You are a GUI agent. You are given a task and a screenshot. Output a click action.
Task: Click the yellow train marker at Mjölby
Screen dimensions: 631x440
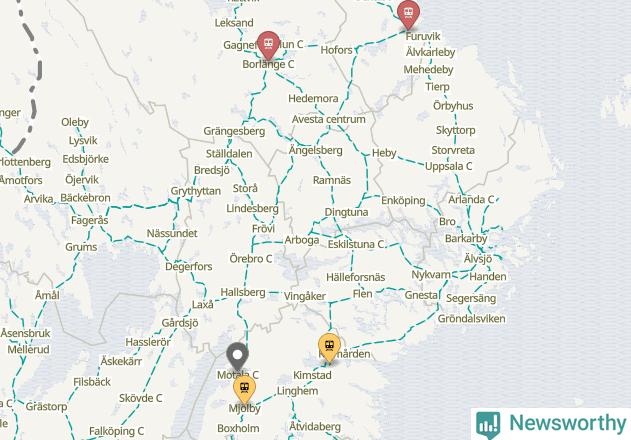click(244, 390)
